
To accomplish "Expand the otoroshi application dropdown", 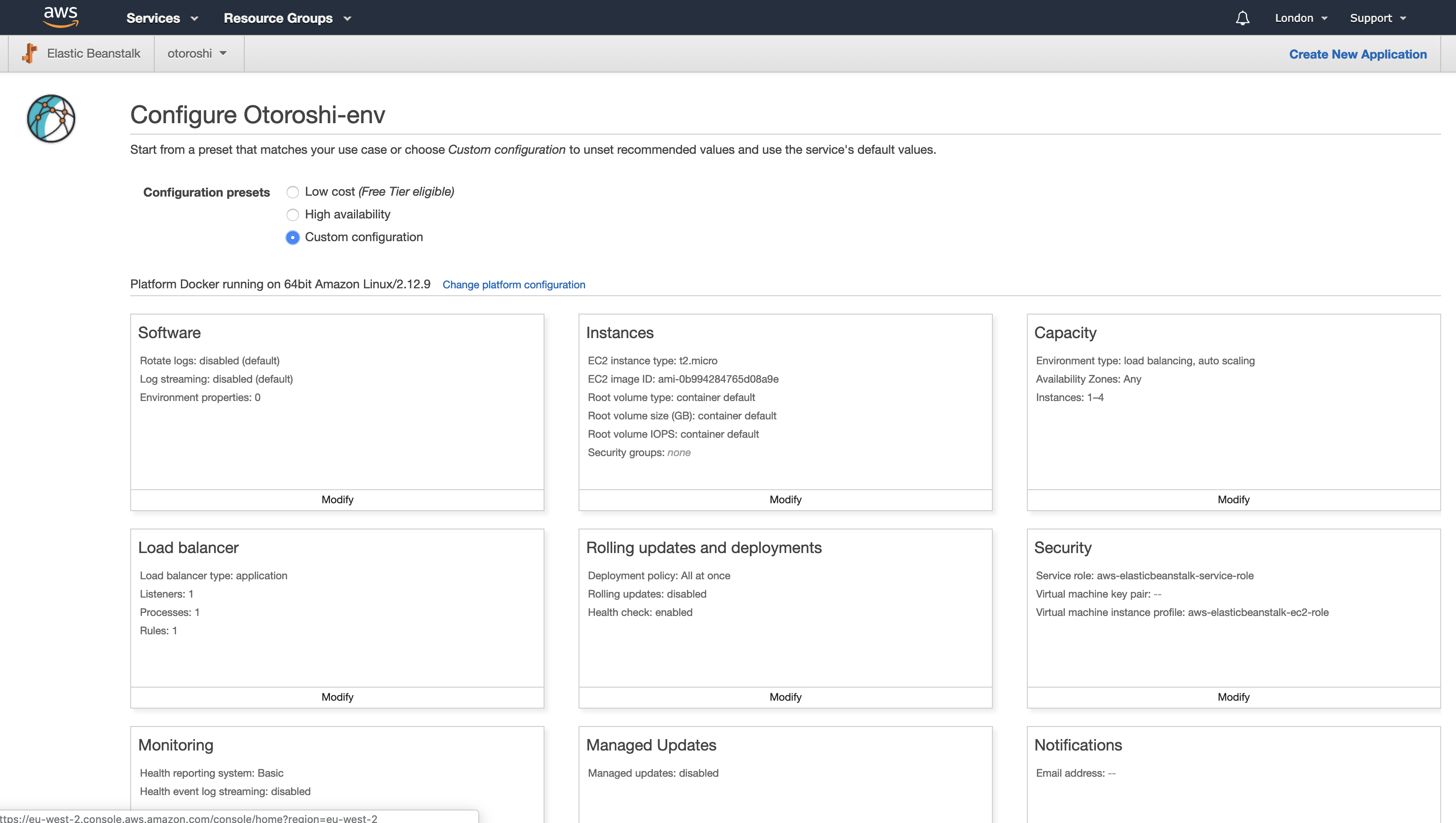I will point(197,53).
